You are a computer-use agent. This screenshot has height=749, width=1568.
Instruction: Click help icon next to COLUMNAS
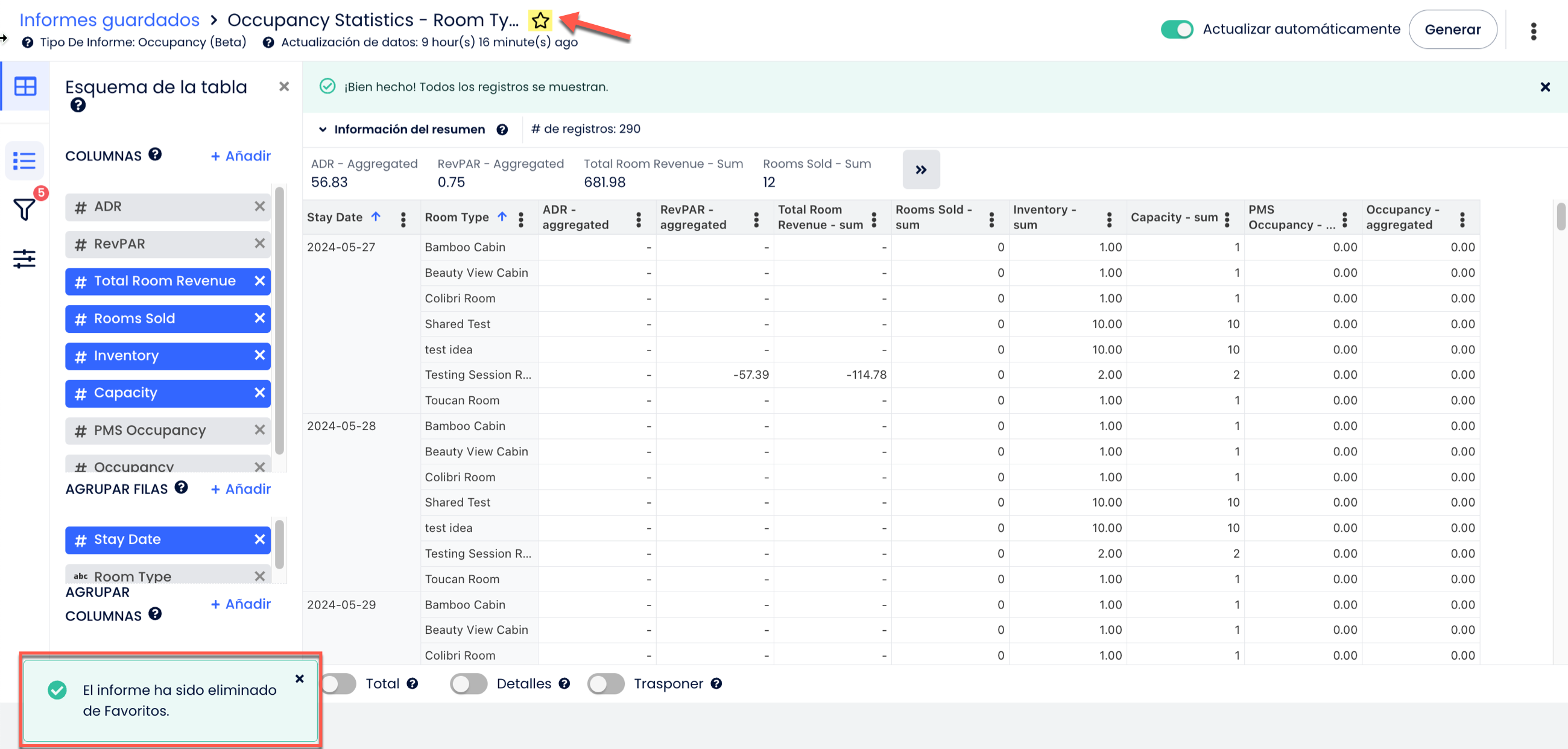(x=155, y=154)
